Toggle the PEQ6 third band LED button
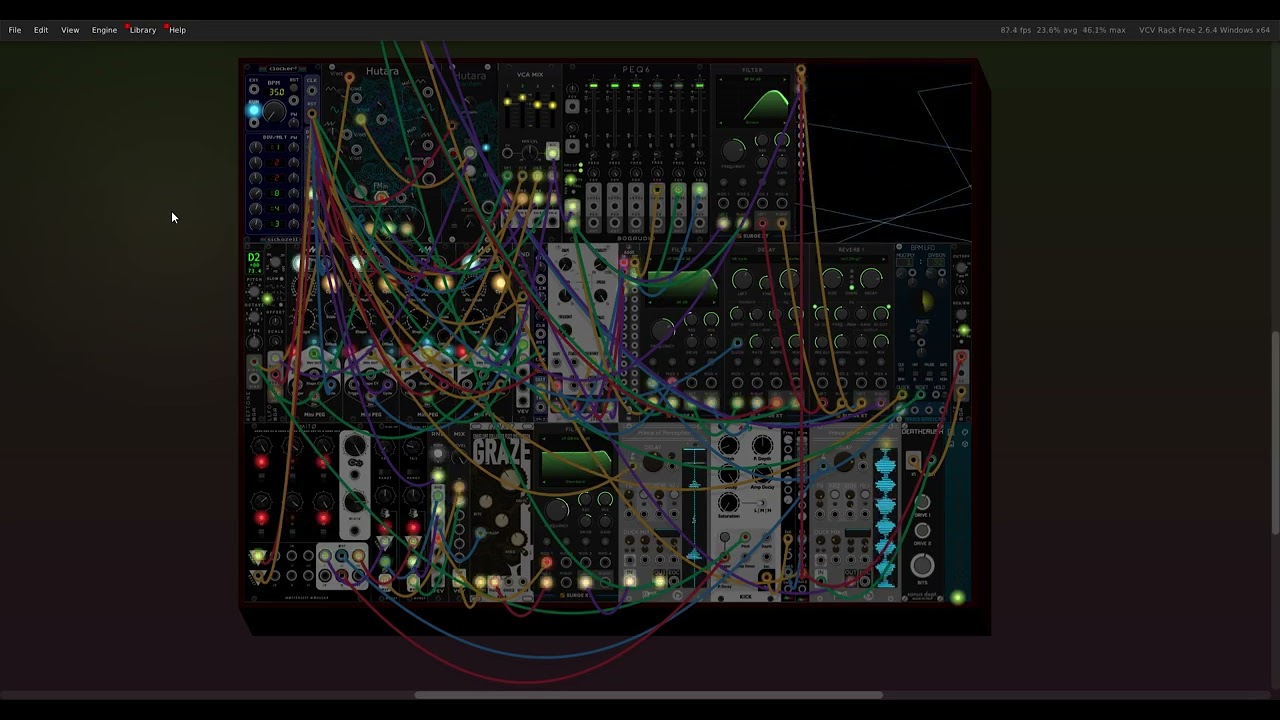The height and width of the screenshot is (720, 1280). pos(636,85)
